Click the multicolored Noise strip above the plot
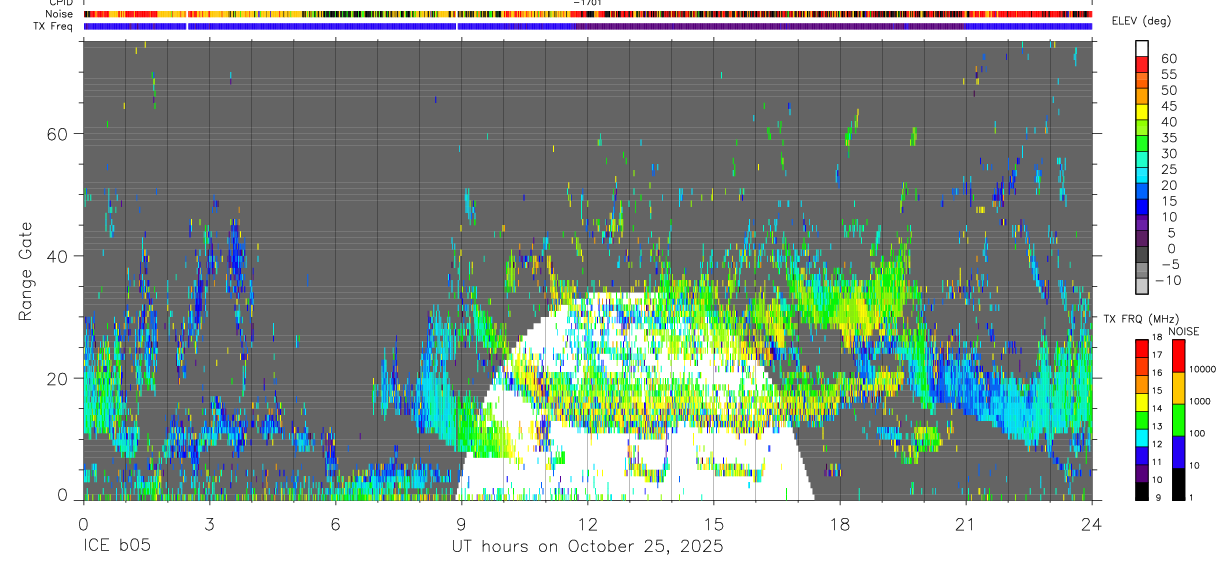The height and width of the screenshot is (567, 1228). click(x=588, y=14)
